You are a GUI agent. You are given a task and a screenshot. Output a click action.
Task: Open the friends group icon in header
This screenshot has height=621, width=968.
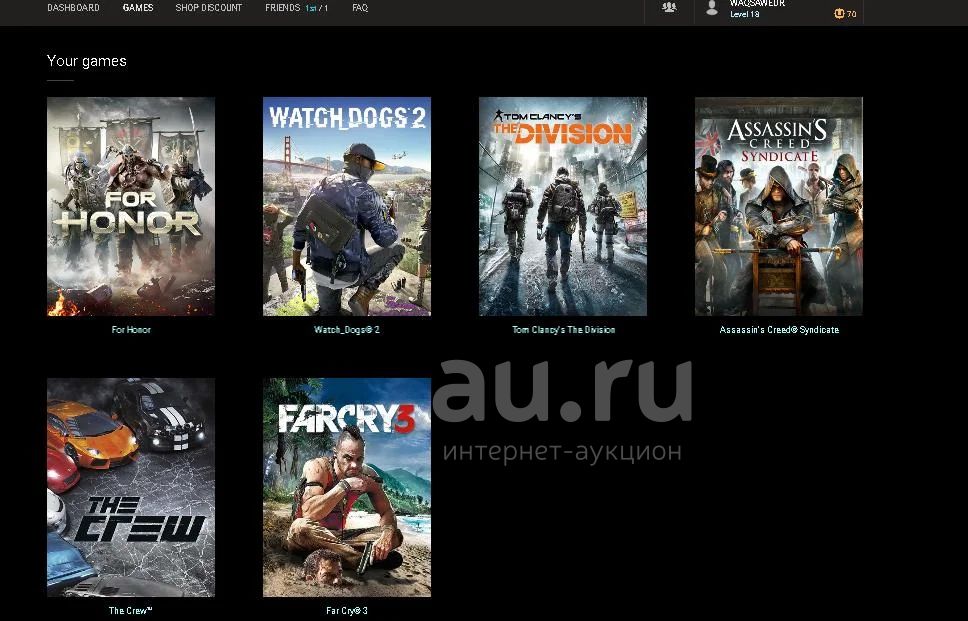coord(669,7)
